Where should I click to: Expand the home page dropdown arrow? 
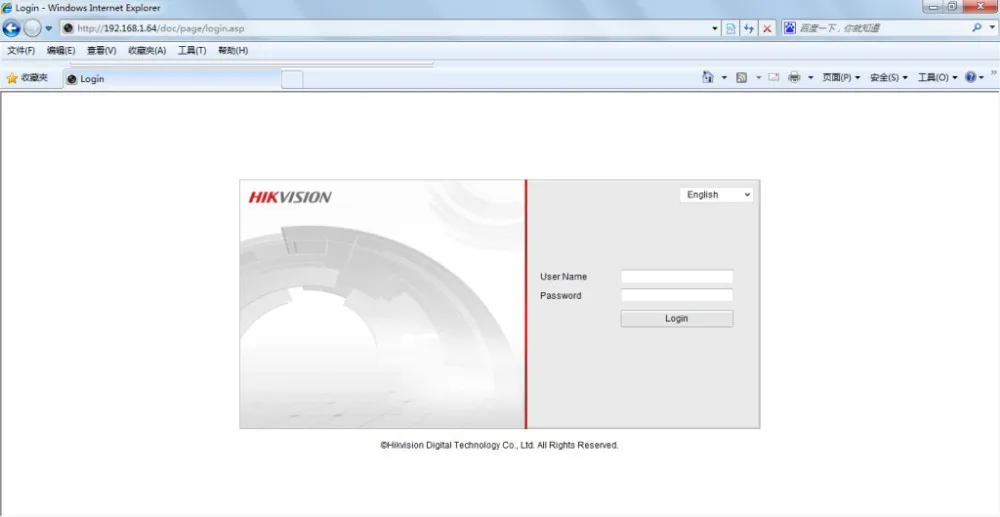(724, 78)
